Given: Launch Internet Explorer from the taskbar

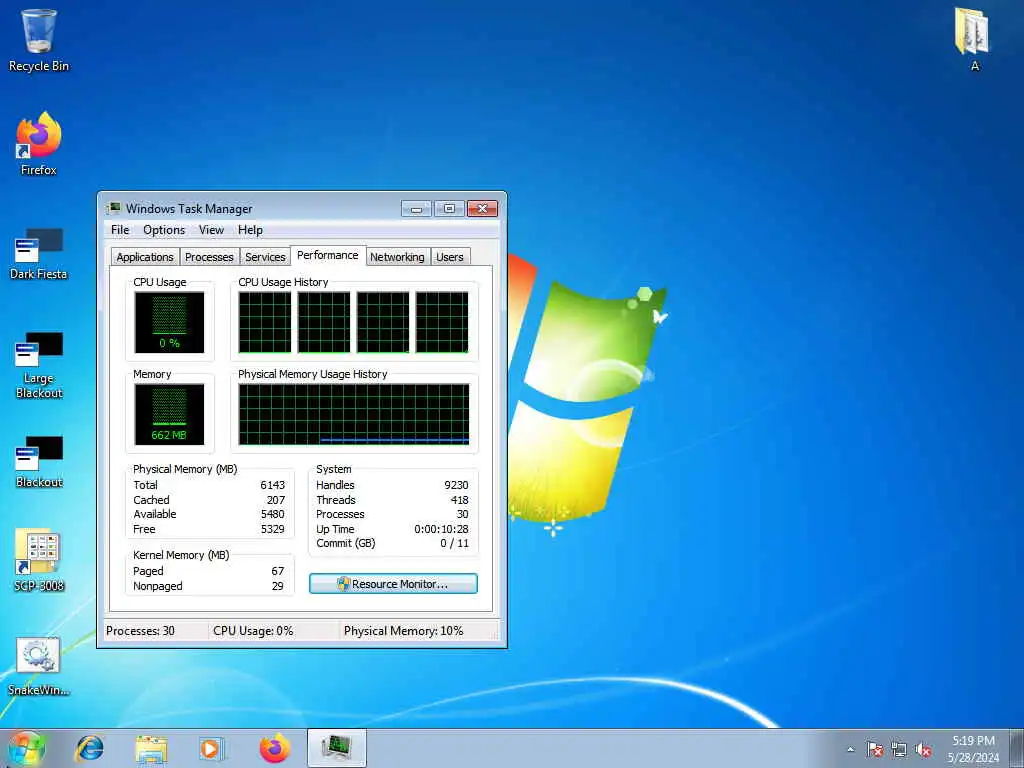Looking at the screenshot, I should click(x=89, y=748).
